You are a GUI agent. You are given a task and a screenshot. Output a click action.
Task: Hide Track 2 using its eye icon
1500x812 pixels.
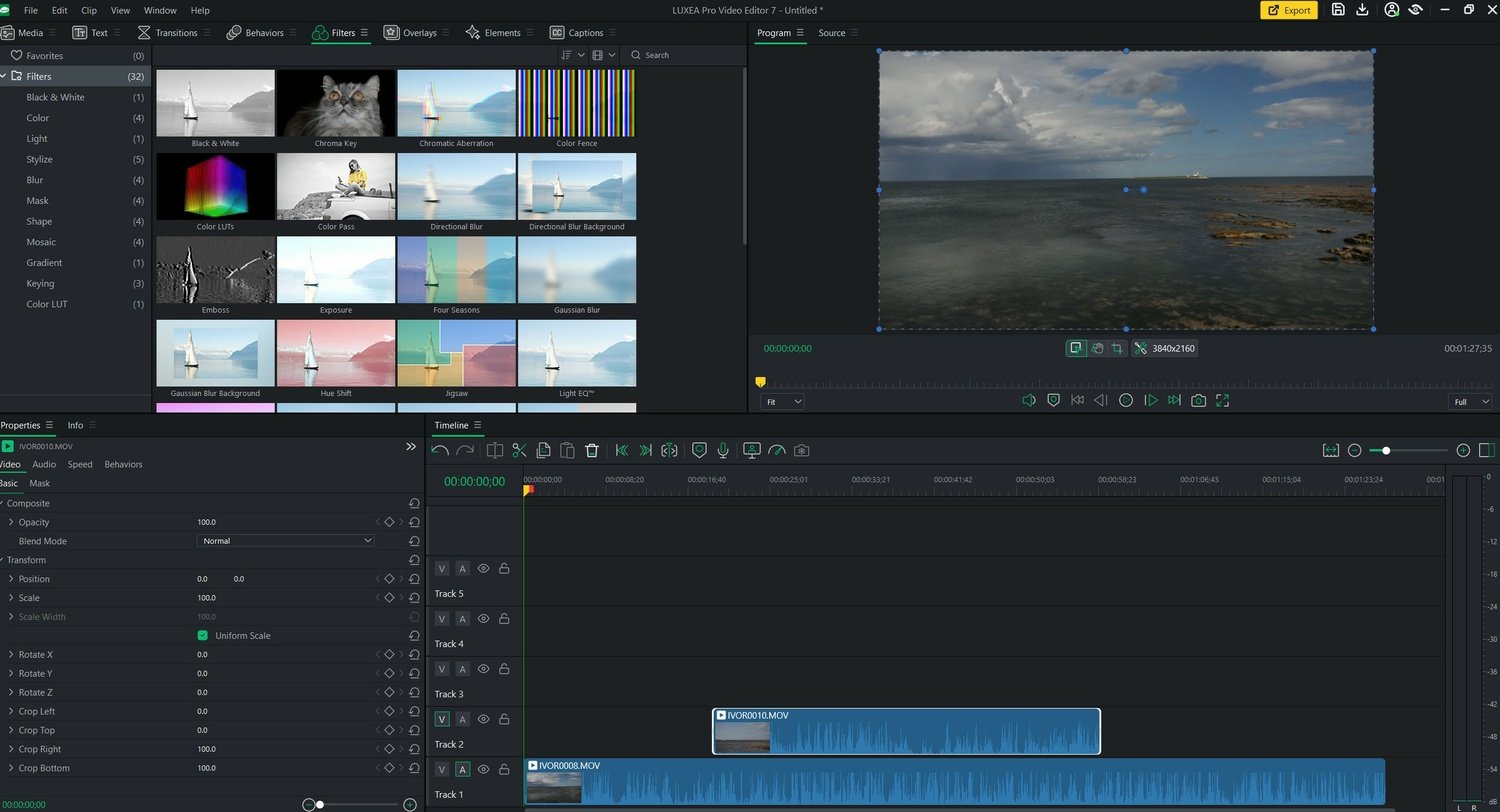click(483, 719)
